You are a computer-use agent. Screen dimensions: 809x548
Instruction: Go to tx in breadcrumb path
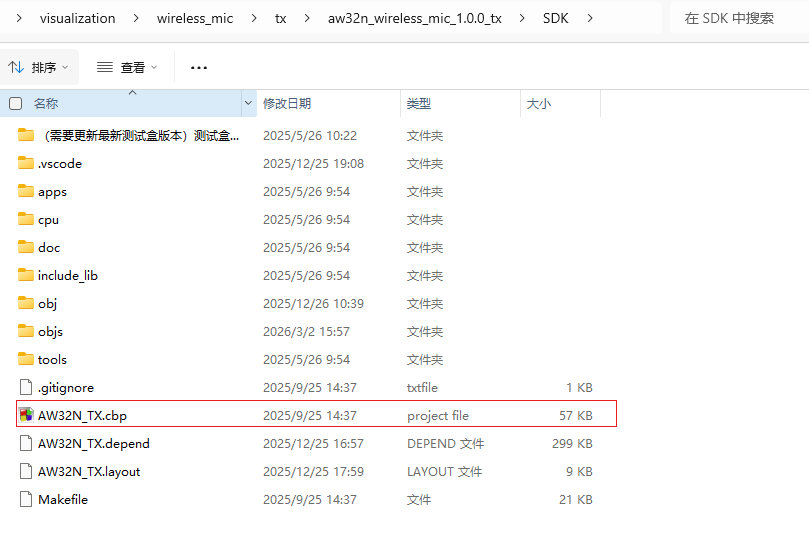tap(280, 19)
